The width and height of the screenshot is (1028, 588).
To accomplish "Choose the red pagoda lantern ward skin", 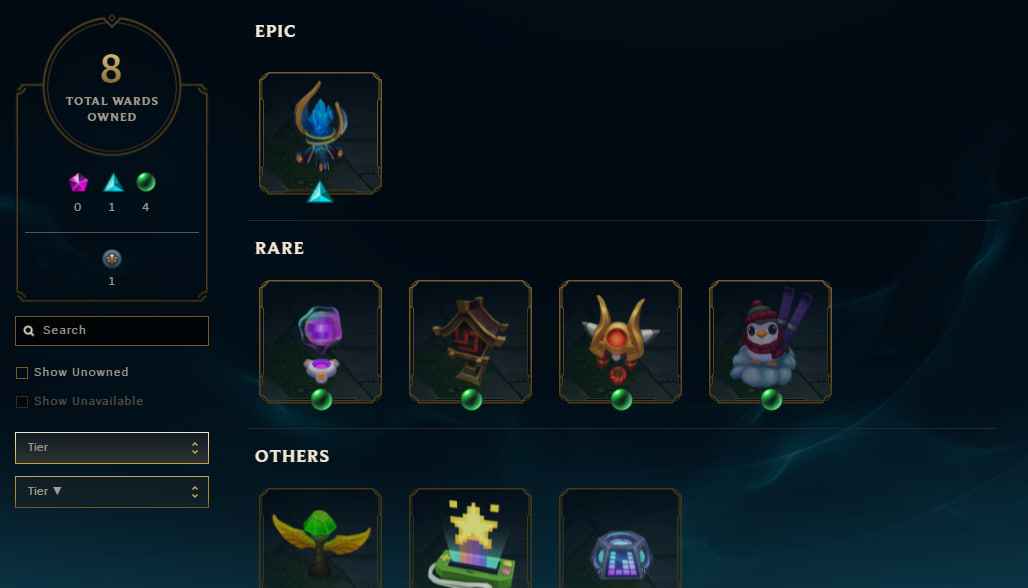I will pos(470,341).
